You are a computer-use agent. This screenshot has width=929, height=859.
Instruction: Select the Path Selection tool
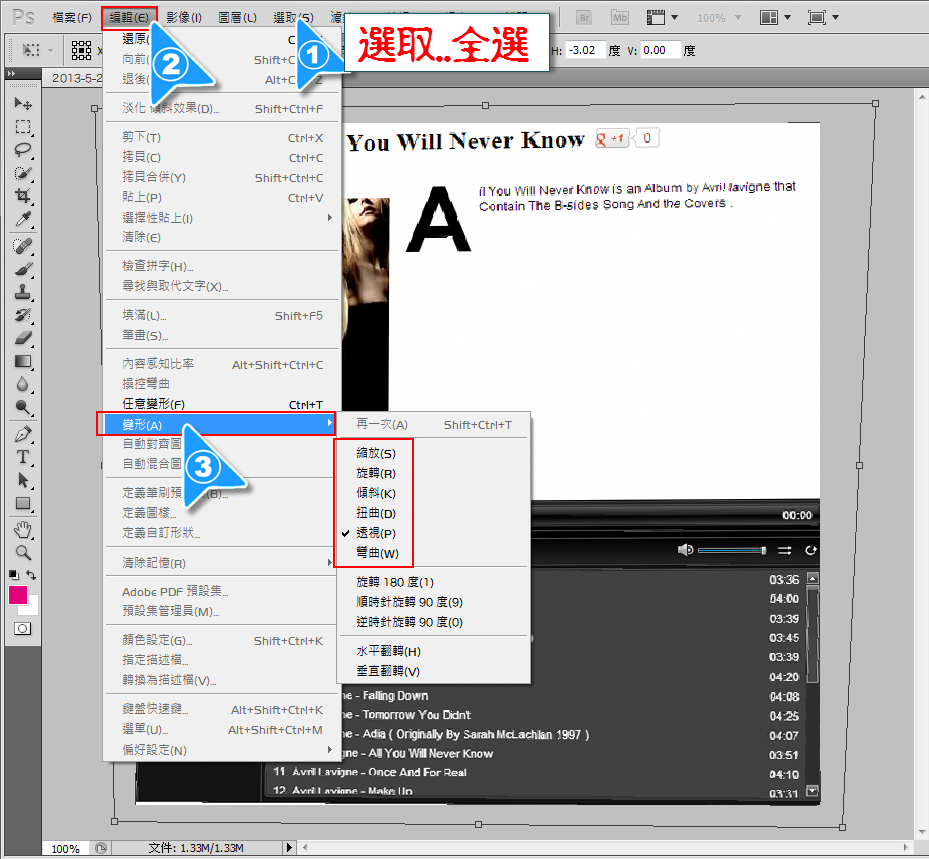(23, 480)
